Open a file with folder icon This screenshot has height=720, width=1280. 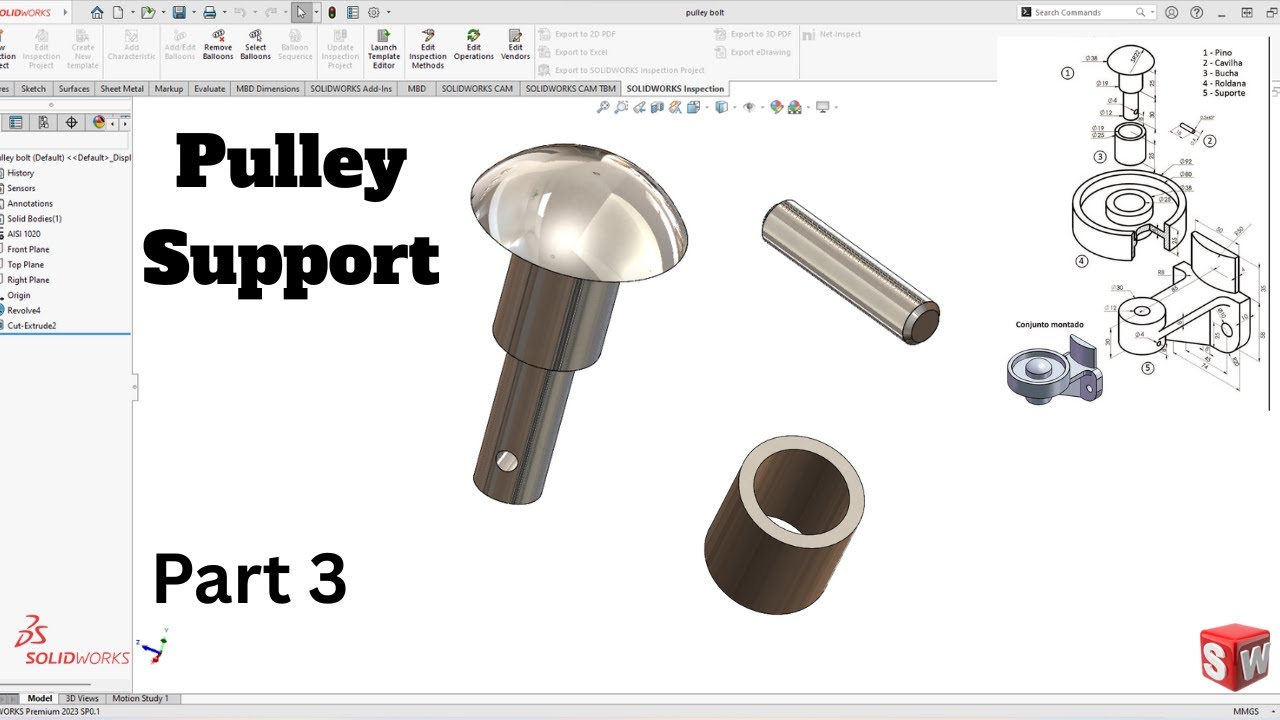[x=147, y=12]
